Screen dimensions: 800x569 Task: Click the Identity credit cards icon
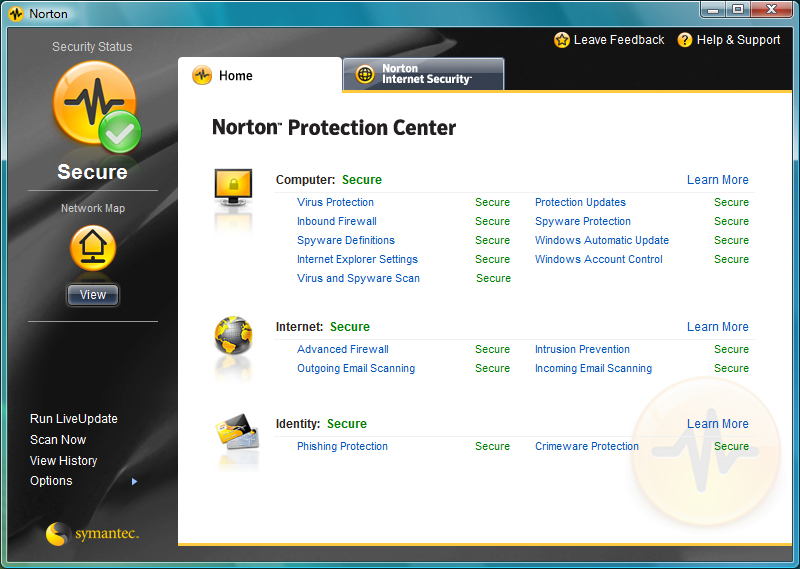[x=237, y=432]
